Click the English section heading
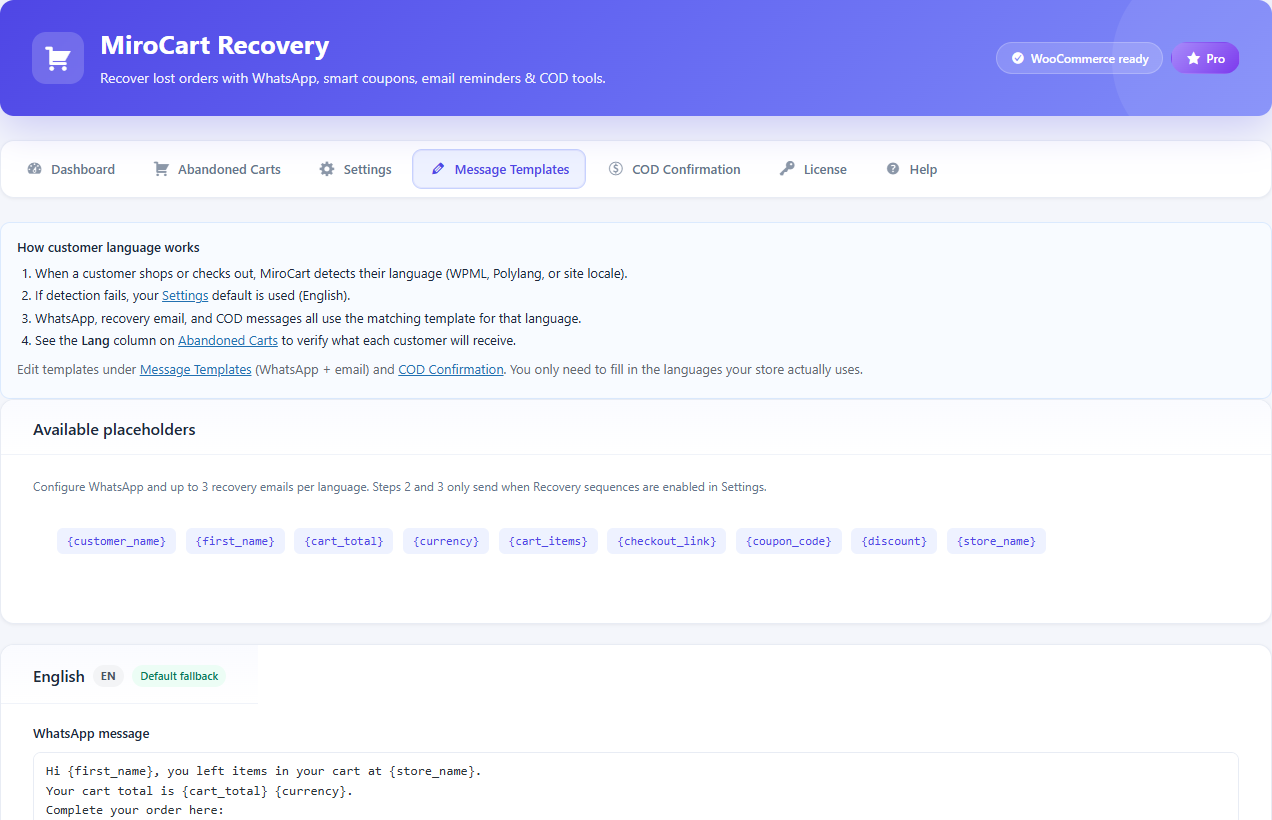Image resolution: width=1272 pixels, height=820 pixels. [x=59, y=677]
